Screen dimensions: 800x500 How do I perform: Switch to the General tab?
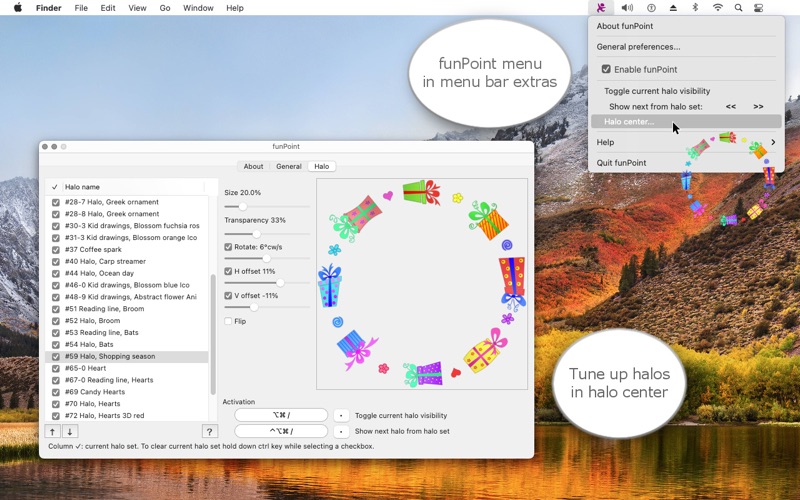pos(289,166)
